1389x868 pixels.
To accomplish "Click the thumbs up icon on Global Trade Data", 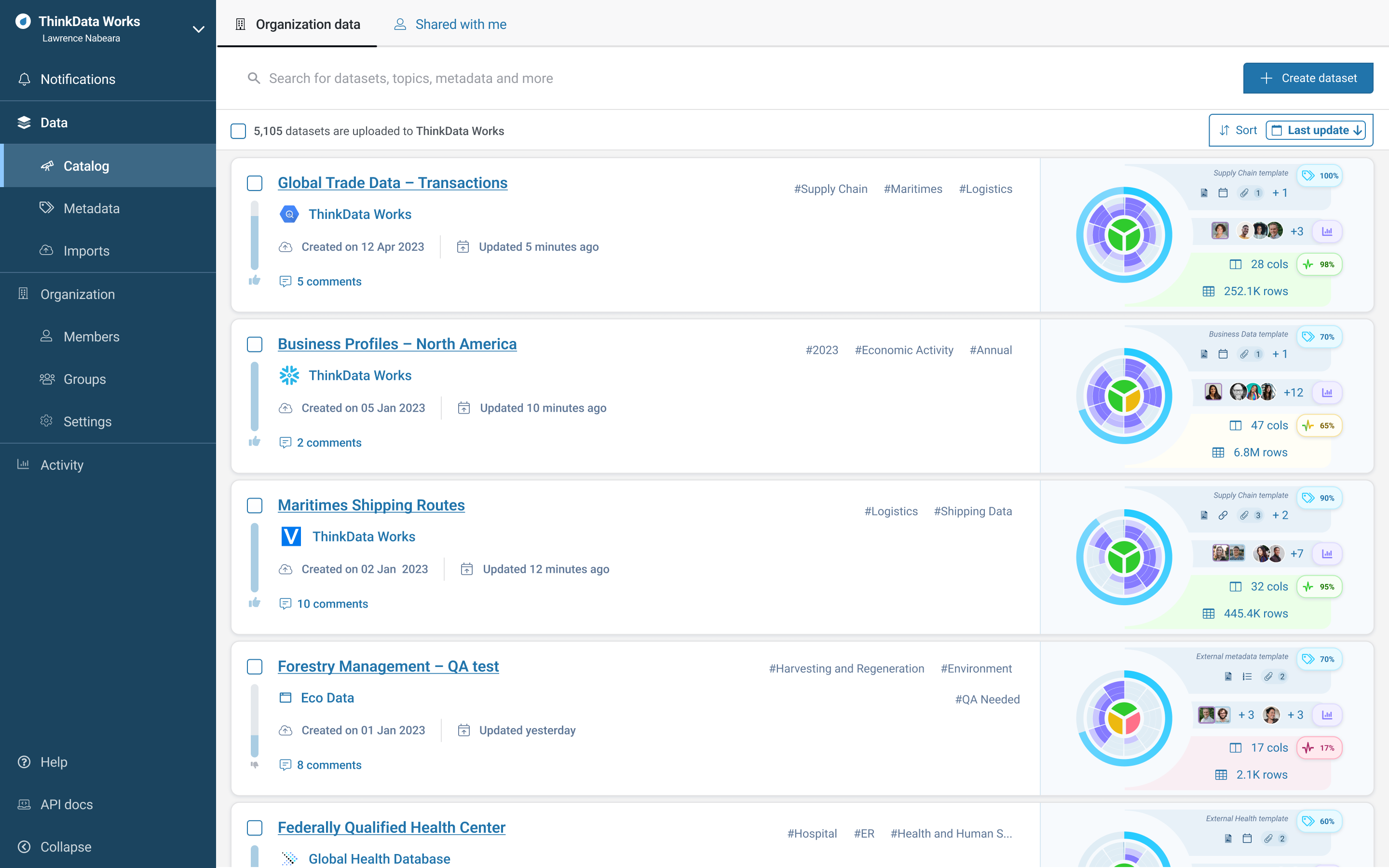I will (255, 281).
